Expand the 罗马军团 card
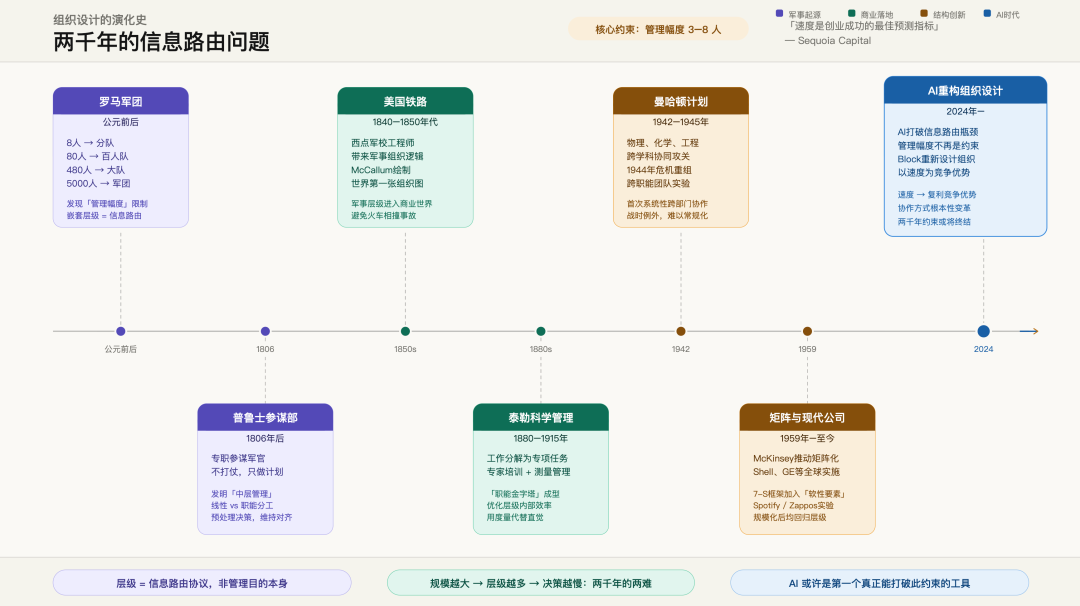This screenshot has width=1080, height=606. click(120, 101)
